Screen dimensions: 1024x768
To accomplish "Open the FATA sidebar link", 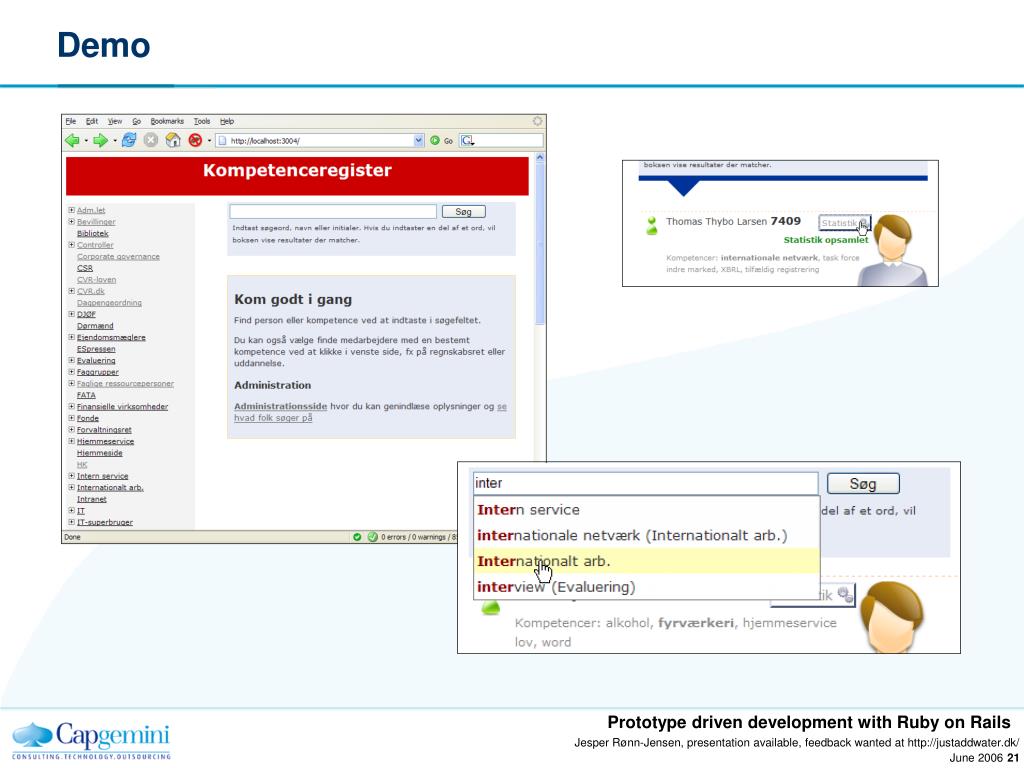I will coord(86,395).
